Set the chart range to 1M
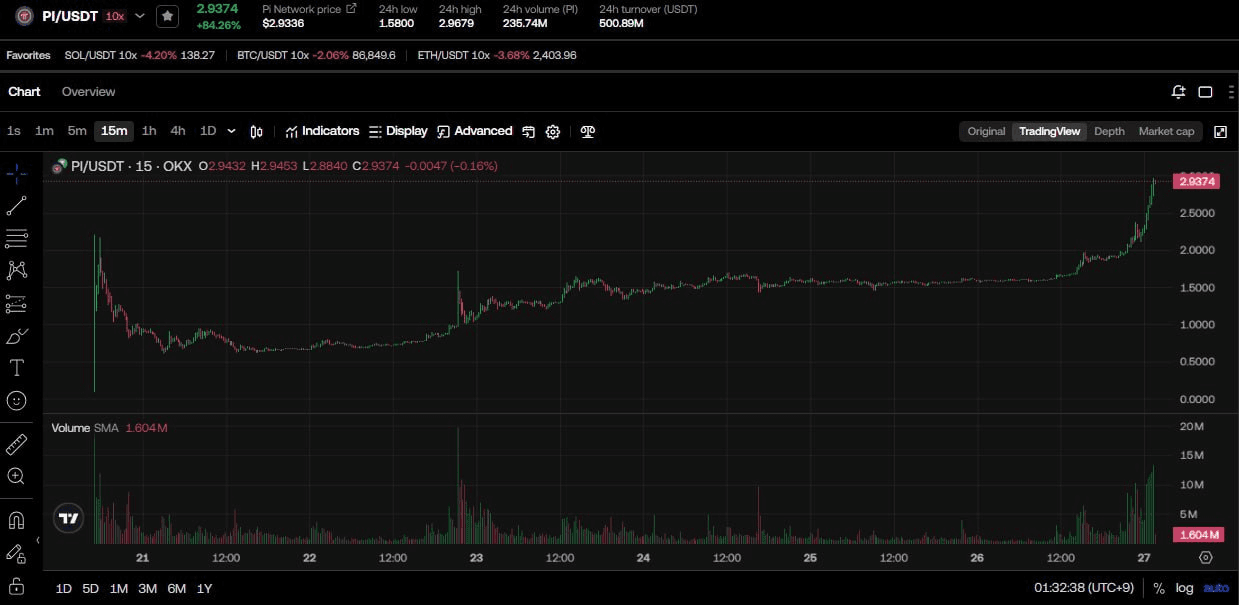The width and height of the screenshot is (1239, 605). pyautogui.click(x=119, y=588)
